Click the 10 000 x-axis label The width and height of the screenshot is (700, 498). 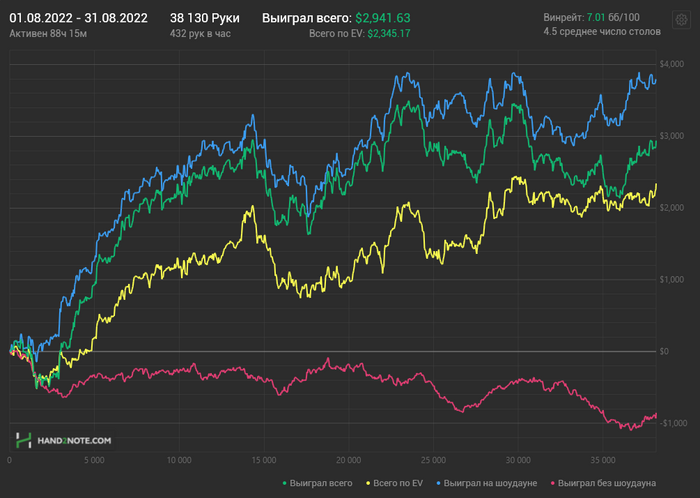[179, 460]
